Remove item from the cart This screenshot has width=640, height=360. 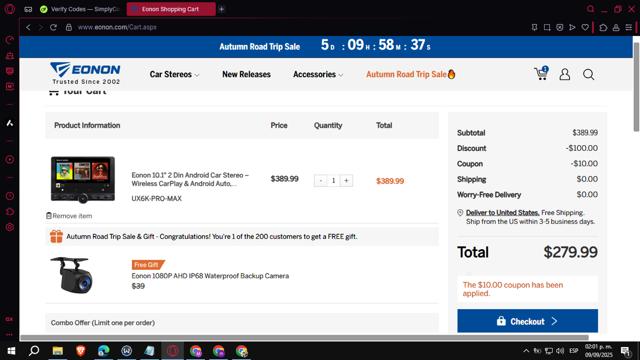[69, 216]
